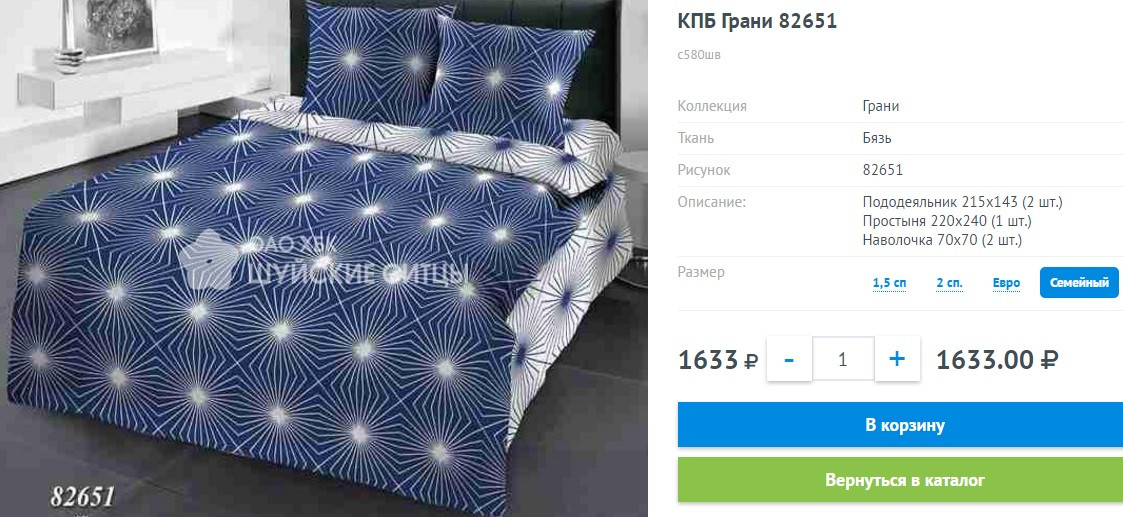
Task: Click the total price 1633.00 ₽
Action: (997, 359)
